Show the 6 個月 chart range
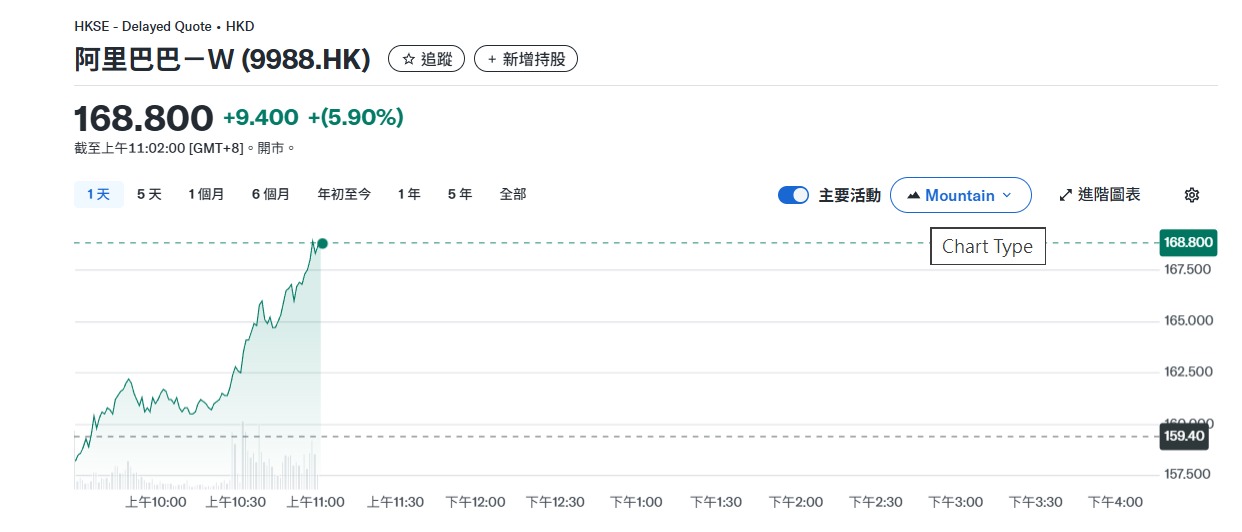Viewport: 1242px width, 532px height. (x=270, y=194)
